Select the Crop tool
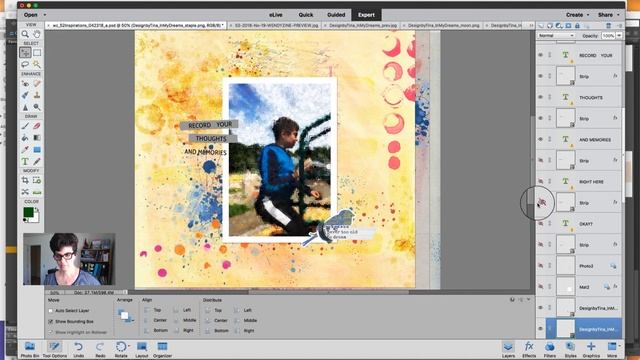The width and height of the screenshot is (640, 360). pos(25,180)
